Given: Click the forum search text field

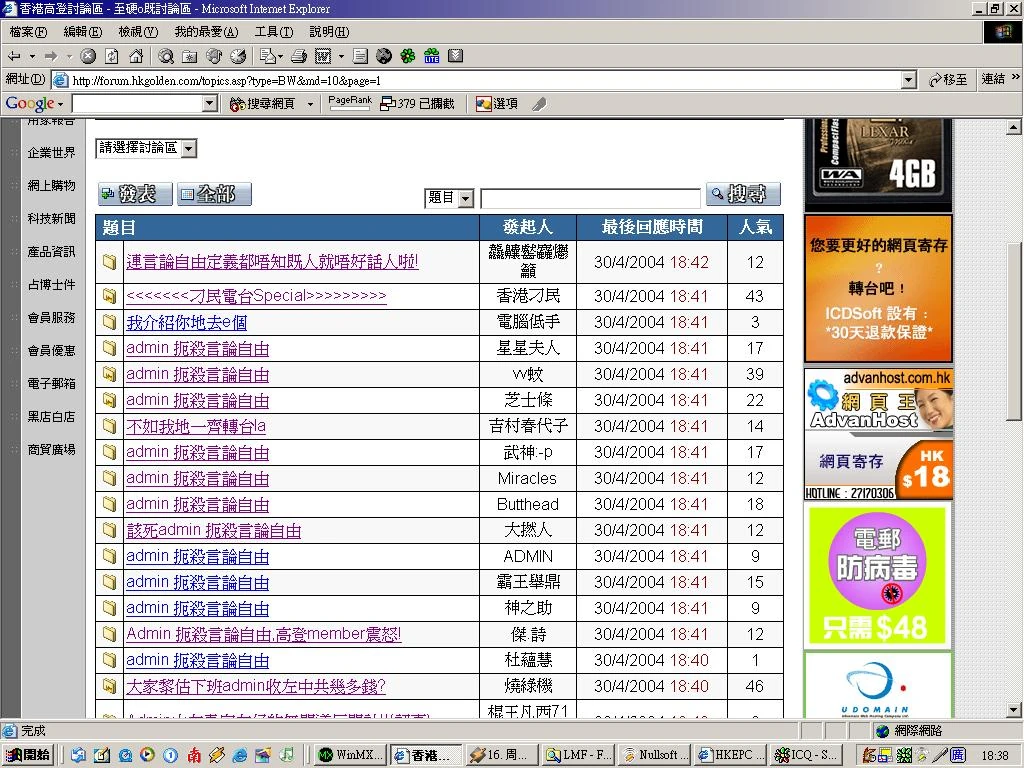Looking at the screenshot, I should (x=590, y=198).
